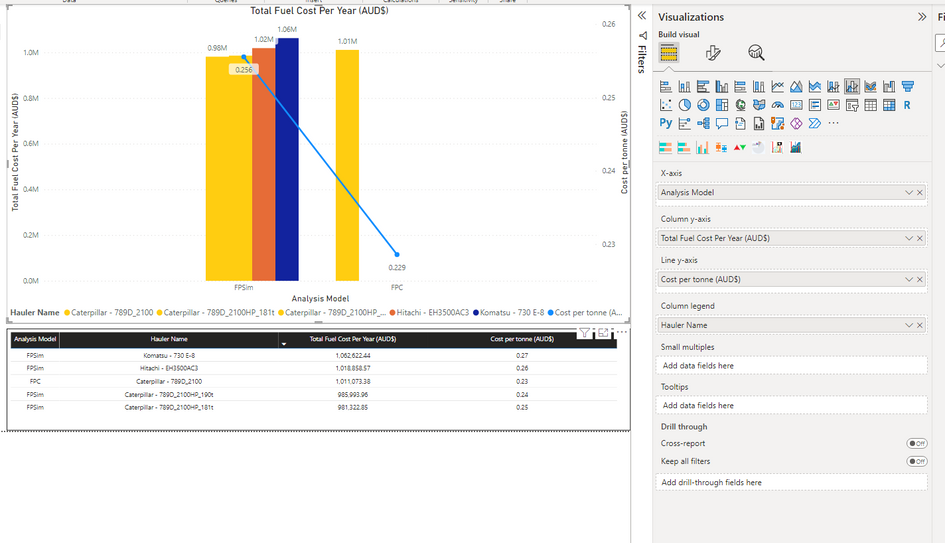Select Komatsu - 730 E-8 table row
Image resolution: width=945 pixels, height=543 pixels.
(313, 356)
